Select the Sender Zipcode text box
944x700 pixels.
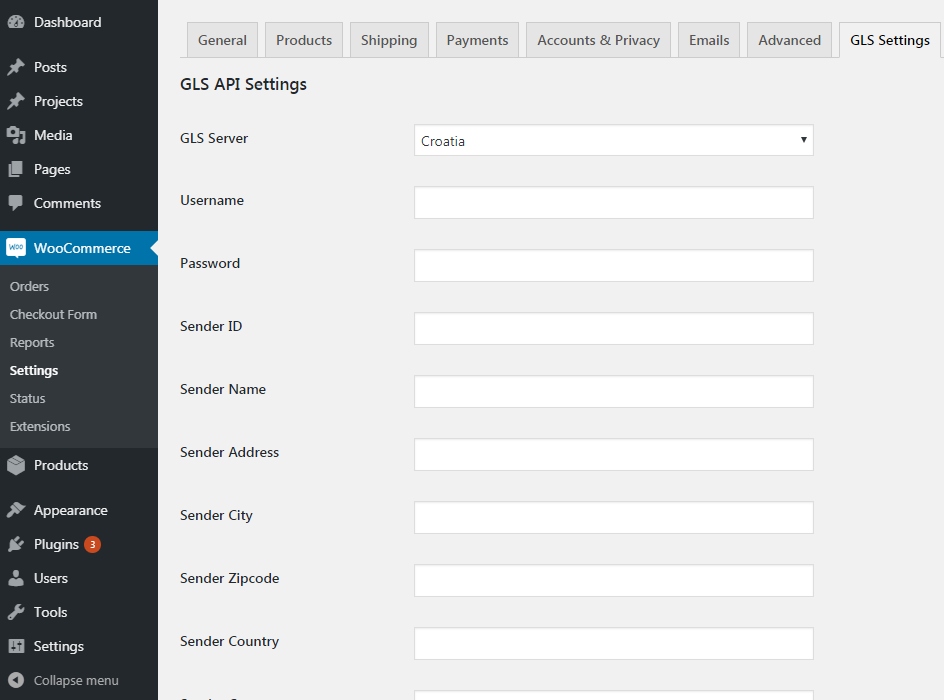pos(613,581)
